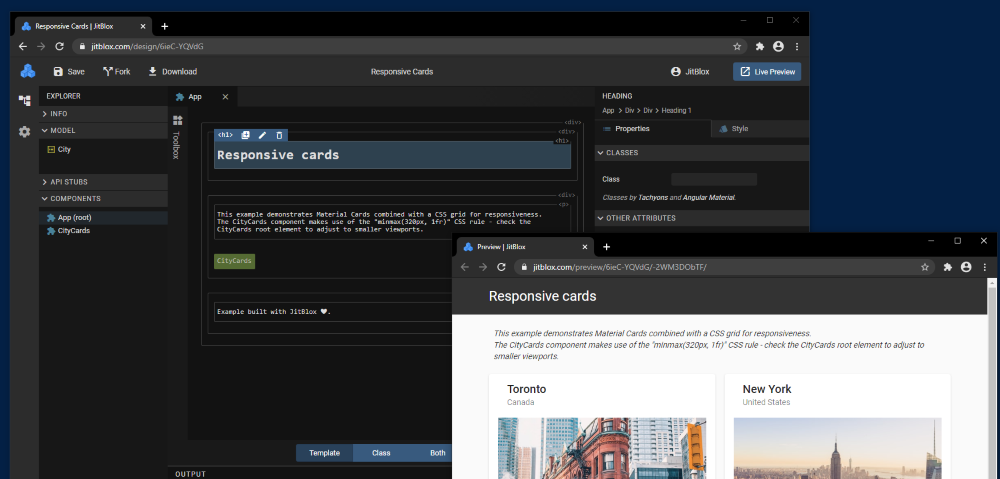Open the Chrome menu in the Preview window
This screenshot has height=479, width=1000.
tap(985, 267)
